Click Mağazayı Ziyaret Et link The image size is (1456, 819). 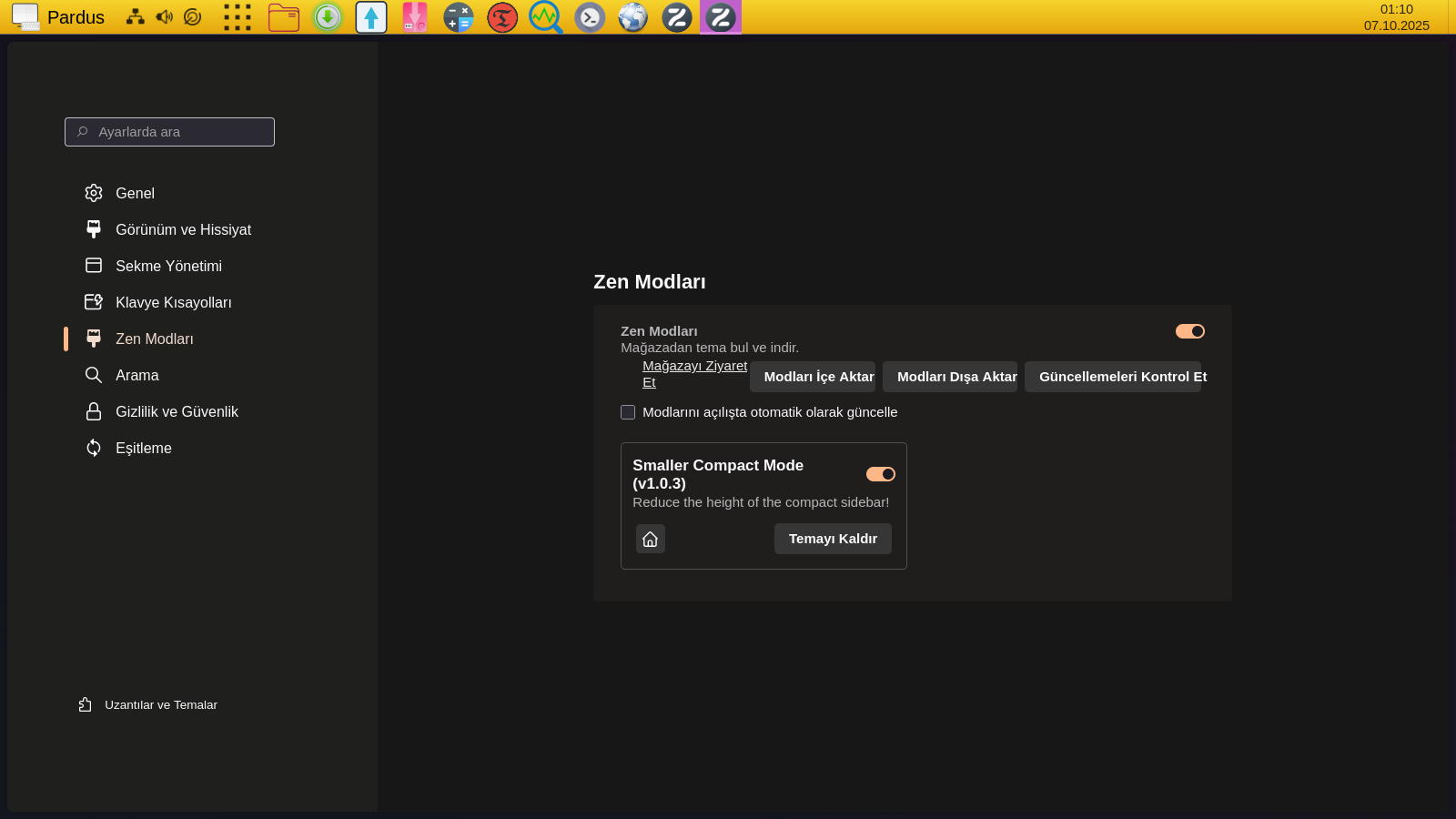(693, 366)
